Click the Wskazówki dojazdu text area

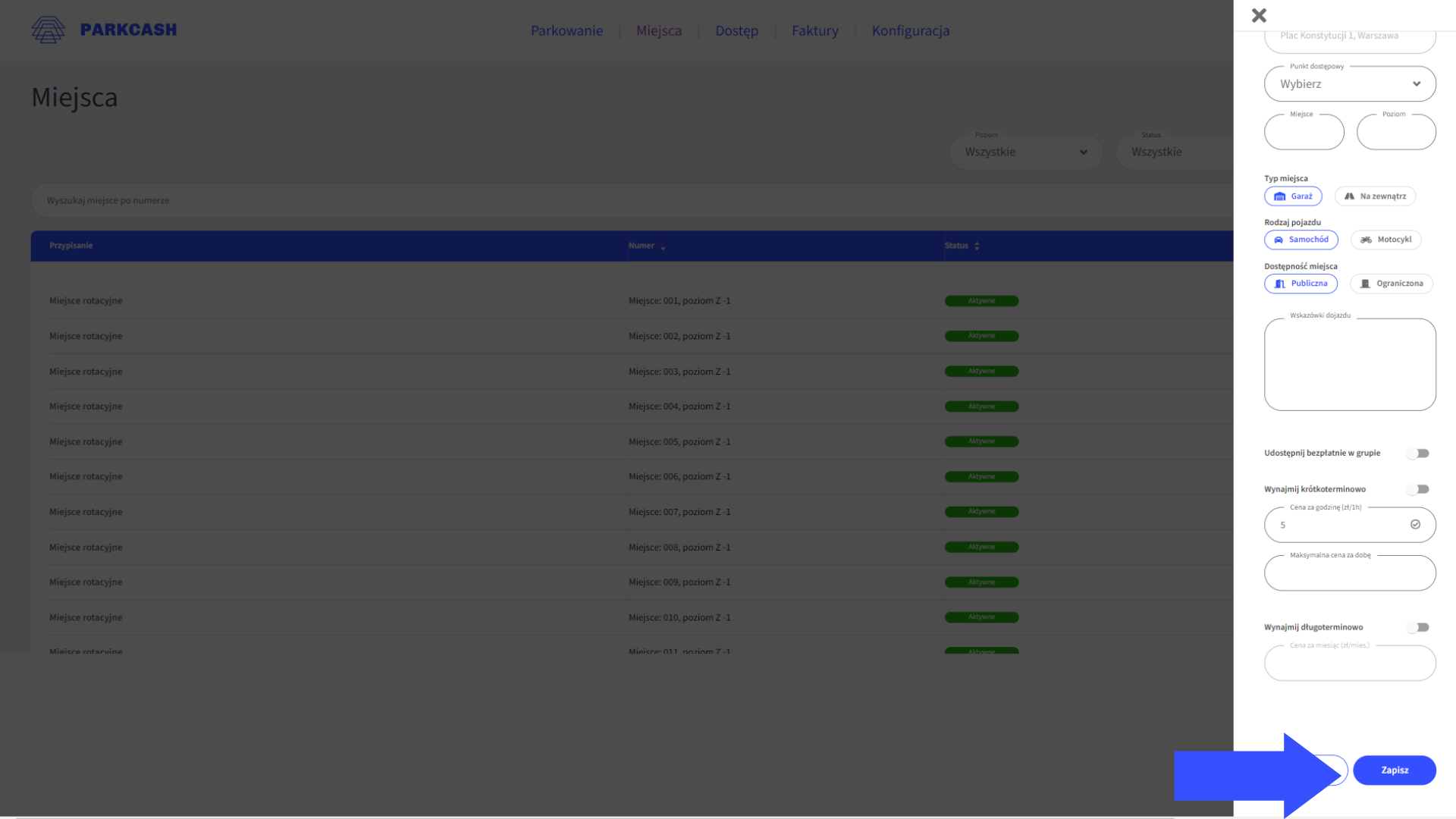1350,366
